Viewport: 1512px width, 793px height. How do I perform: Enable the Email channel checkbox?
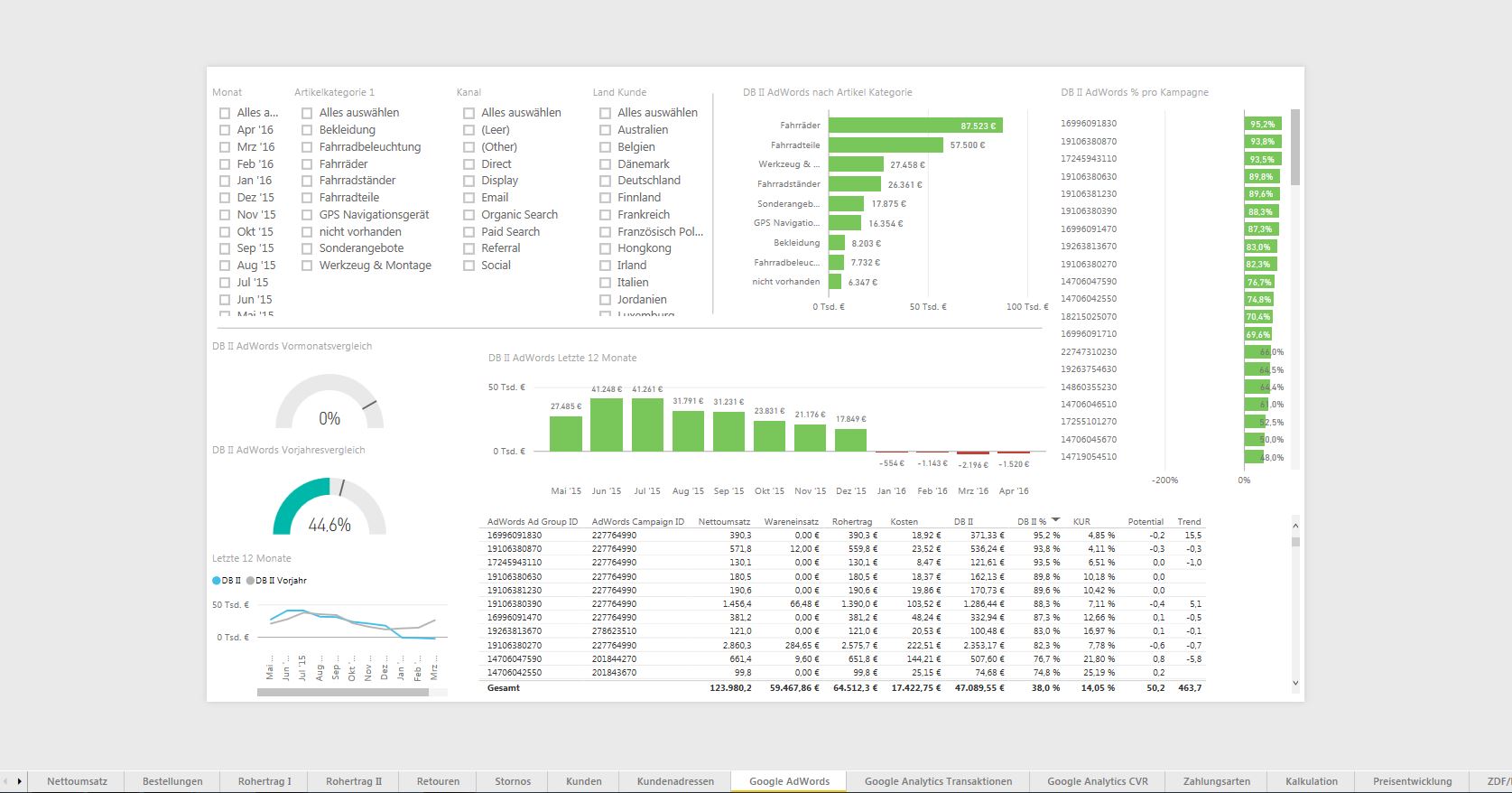tap(468, 198)
